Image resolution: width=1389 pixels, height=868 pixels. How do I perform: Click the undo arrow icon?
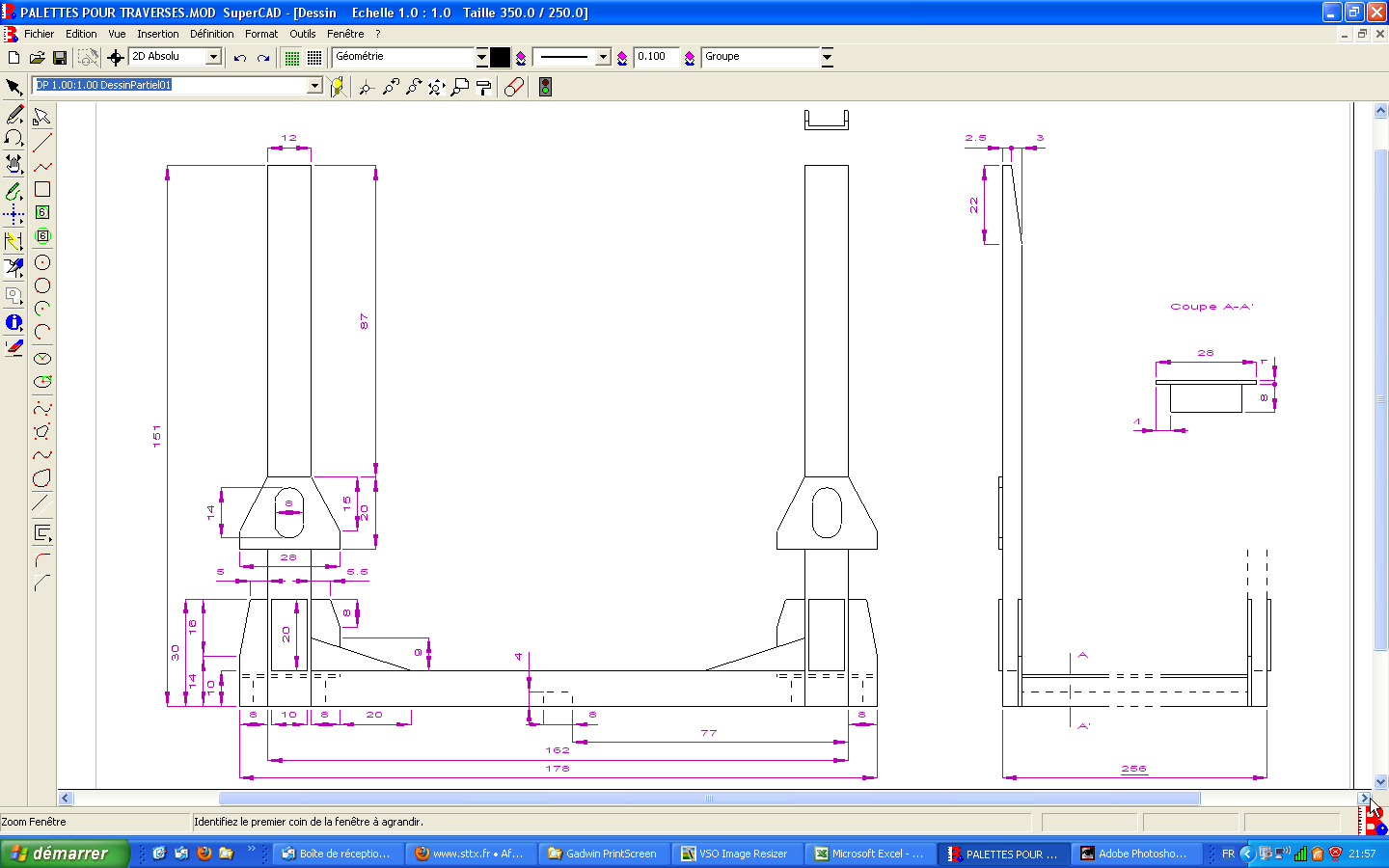240,58
